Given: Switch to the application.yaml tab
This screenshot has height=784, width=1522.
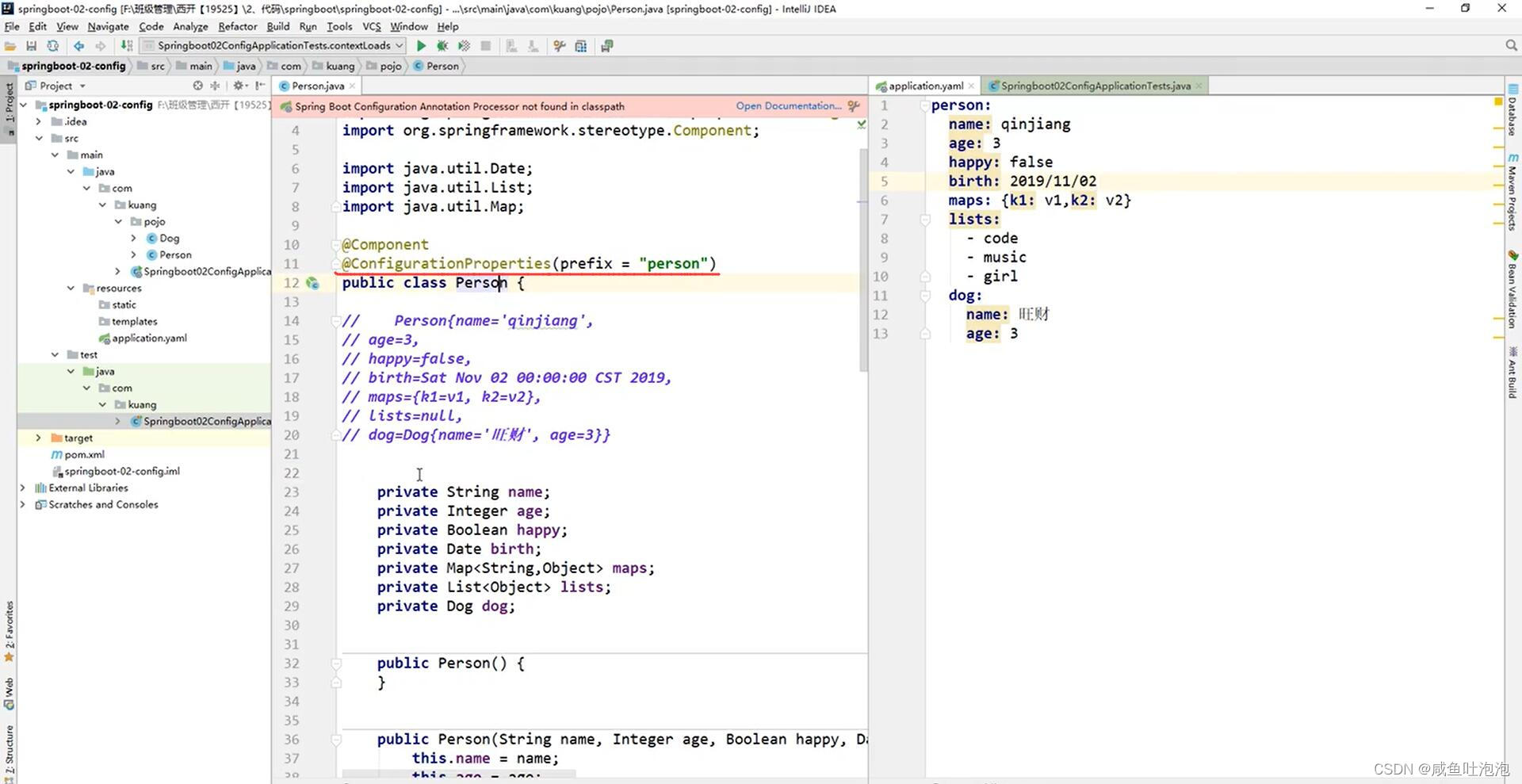Looking at the screenshot, I should (925, 86).
